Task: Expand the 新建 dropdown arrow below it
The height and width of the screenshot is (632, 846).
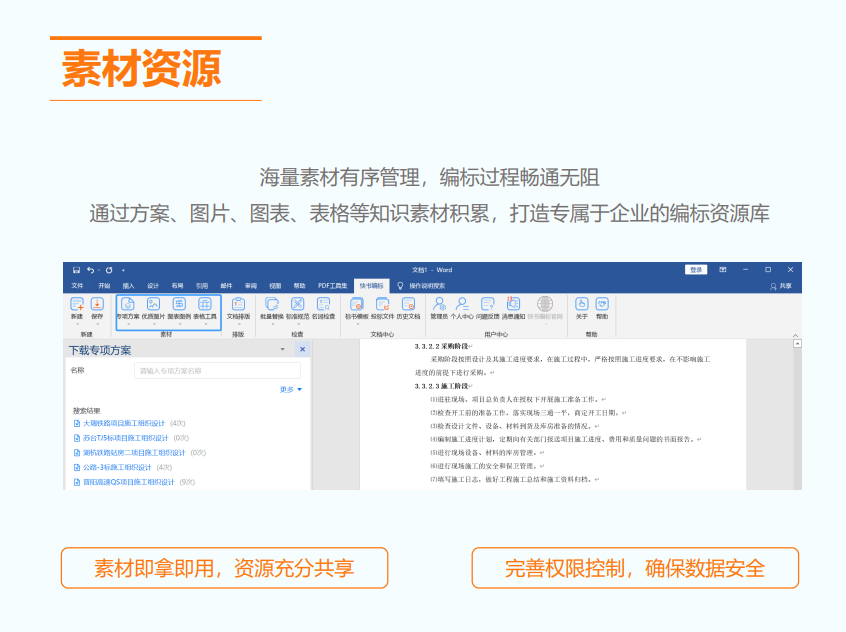Action: [77, 324]
